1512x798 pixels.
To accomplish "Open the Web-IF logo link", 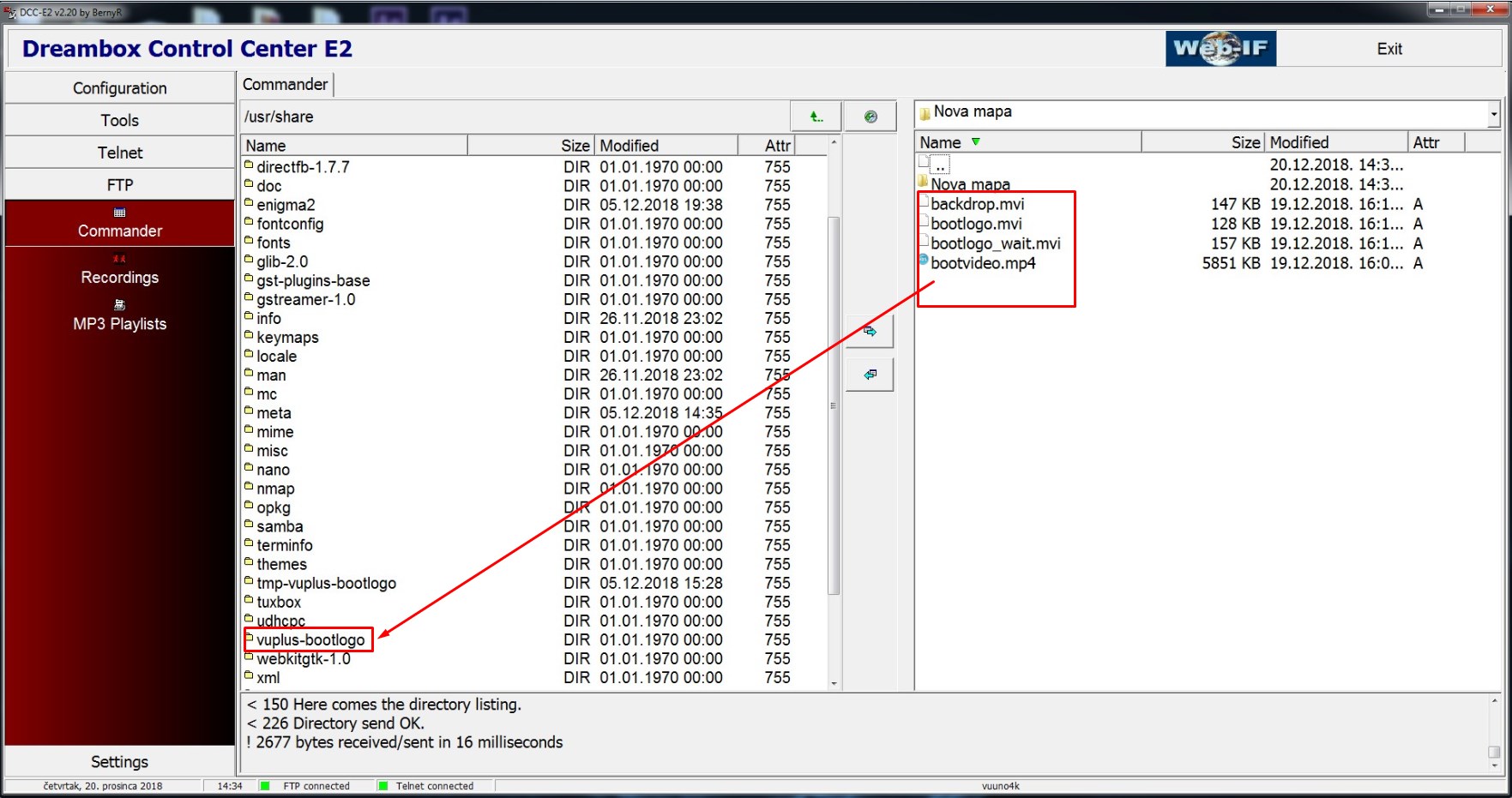I will 1220,49.
